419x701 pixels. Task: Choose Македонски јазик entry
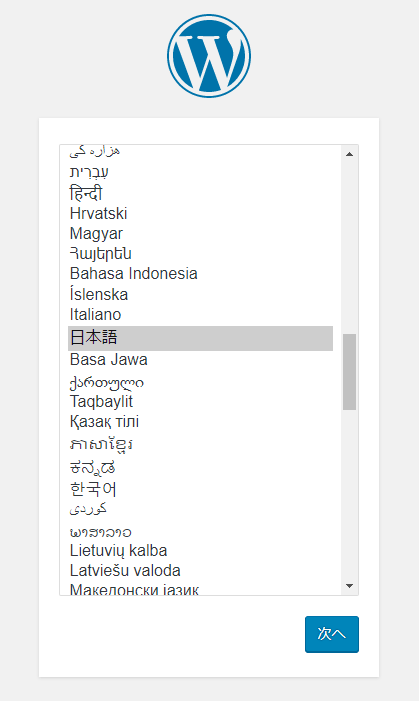[x=200, y=588]
